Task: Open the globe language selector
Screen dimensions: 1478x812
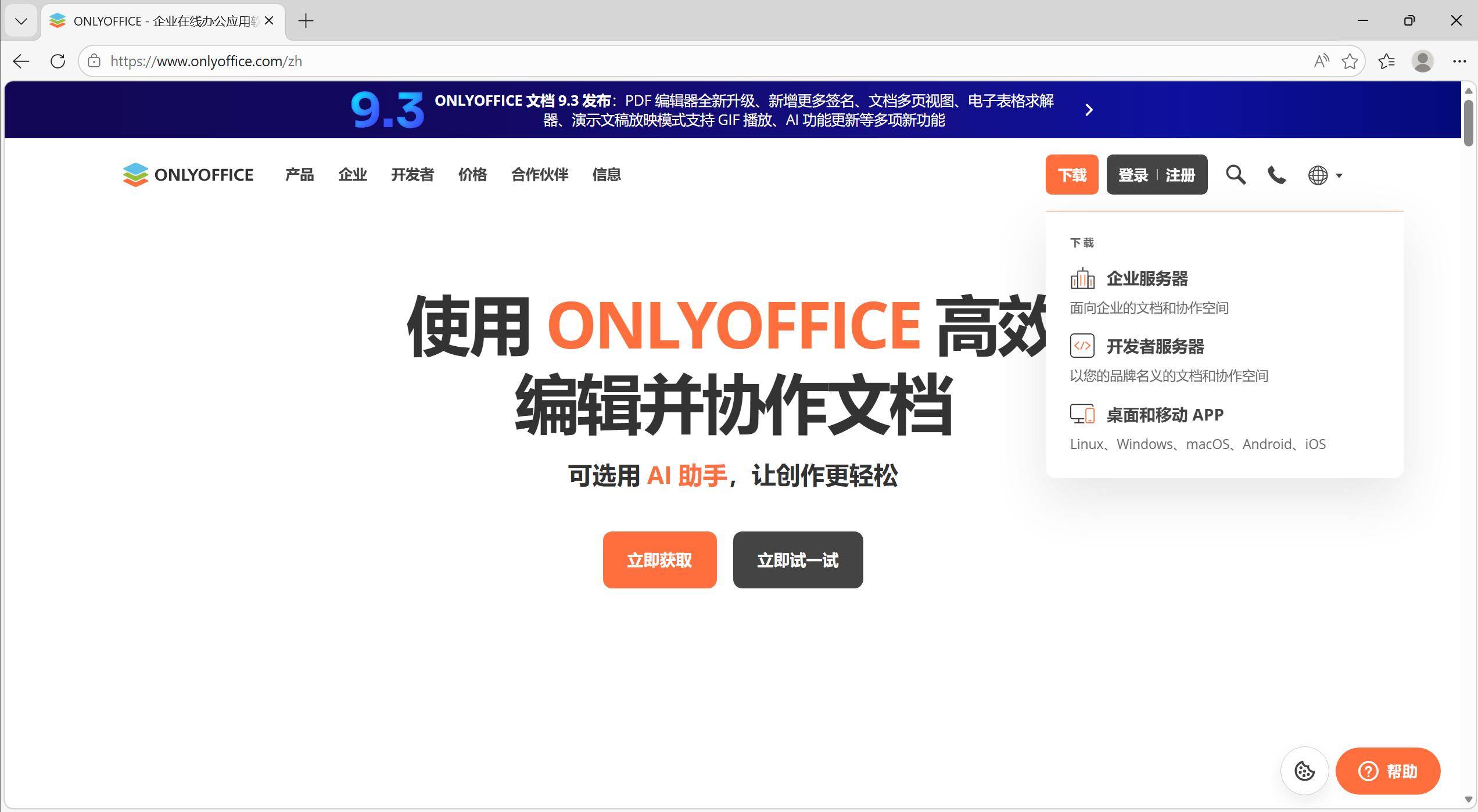Action: click(1325, 175)
